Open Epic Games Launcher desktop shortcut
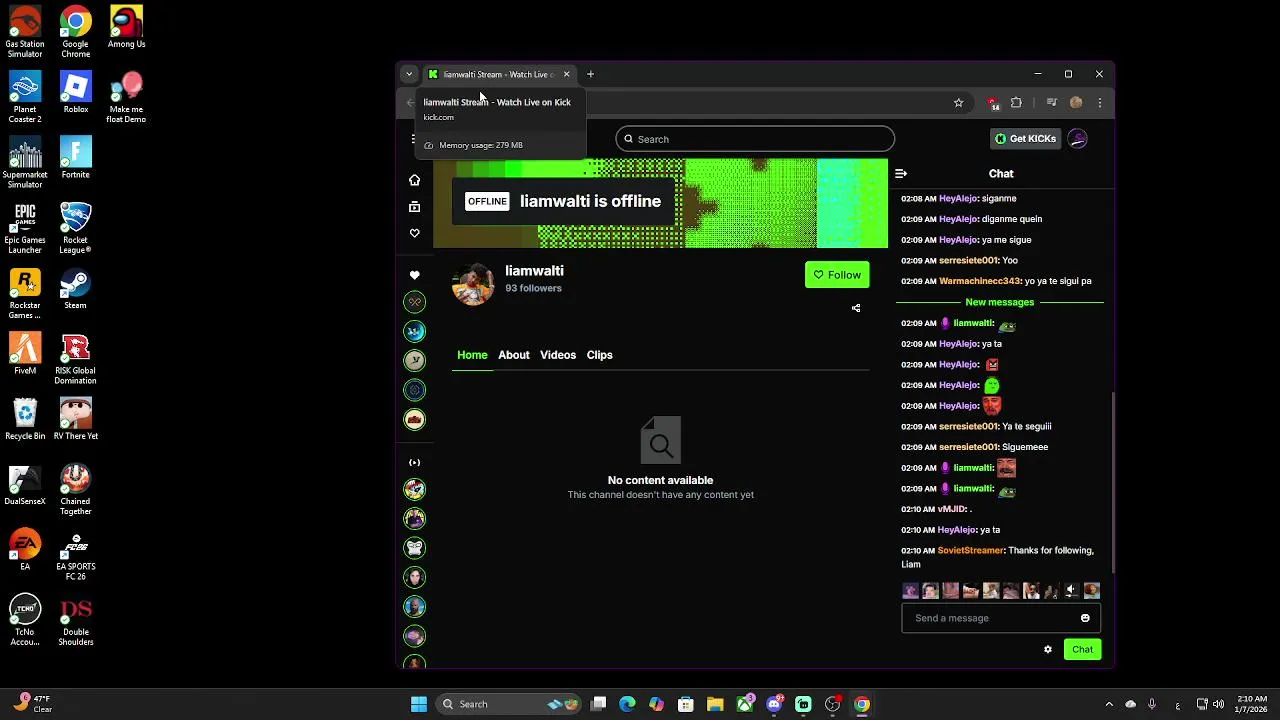This screenshot has height=720, width=1280. [x=25, y=228]
